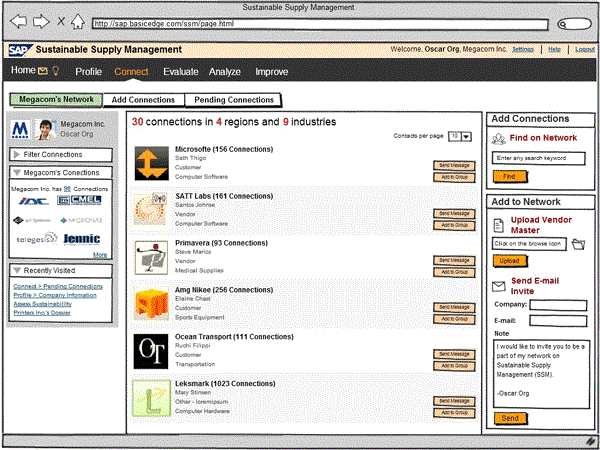Click the Upload Vendor Master document icon
The width and height of the screenshot is (600, 450).
pyautogui.click(x=499, y=225)
